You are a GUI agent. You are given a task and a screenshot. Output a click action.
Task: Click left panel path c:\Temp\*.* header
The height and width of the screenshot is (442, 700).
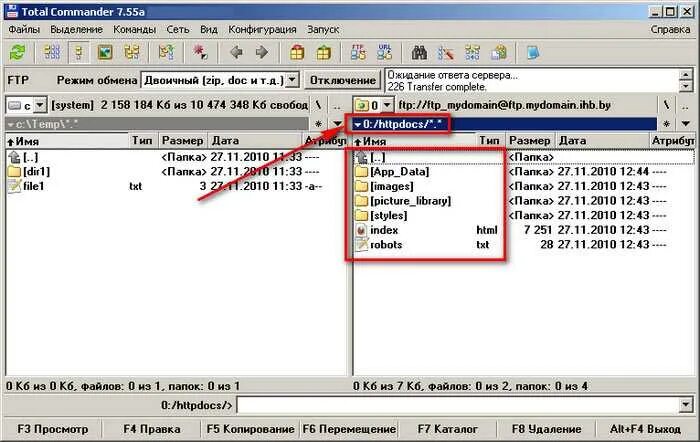coord(156,124)
